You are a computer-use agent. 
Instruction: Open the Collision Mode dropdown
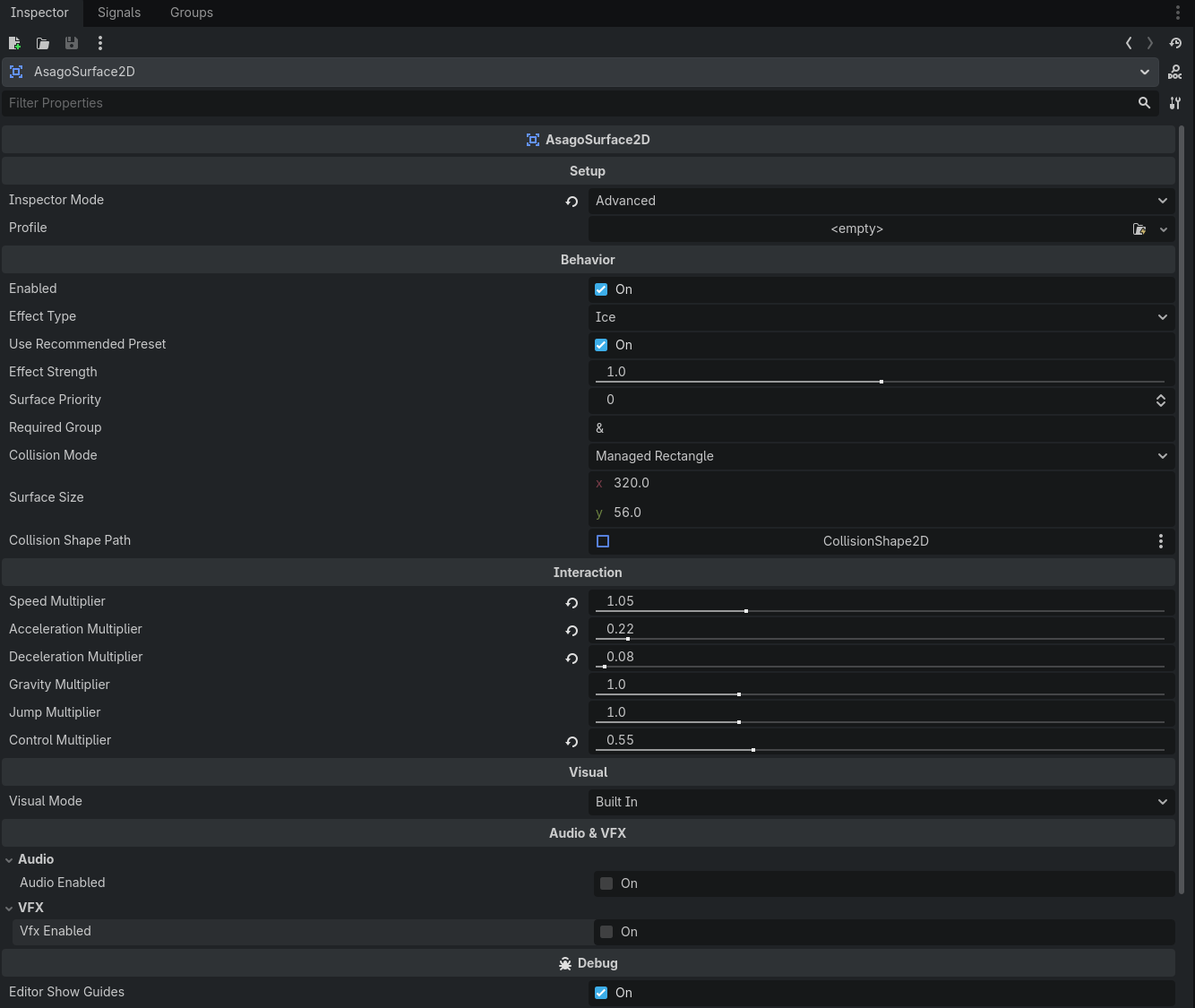coord(881,456)
